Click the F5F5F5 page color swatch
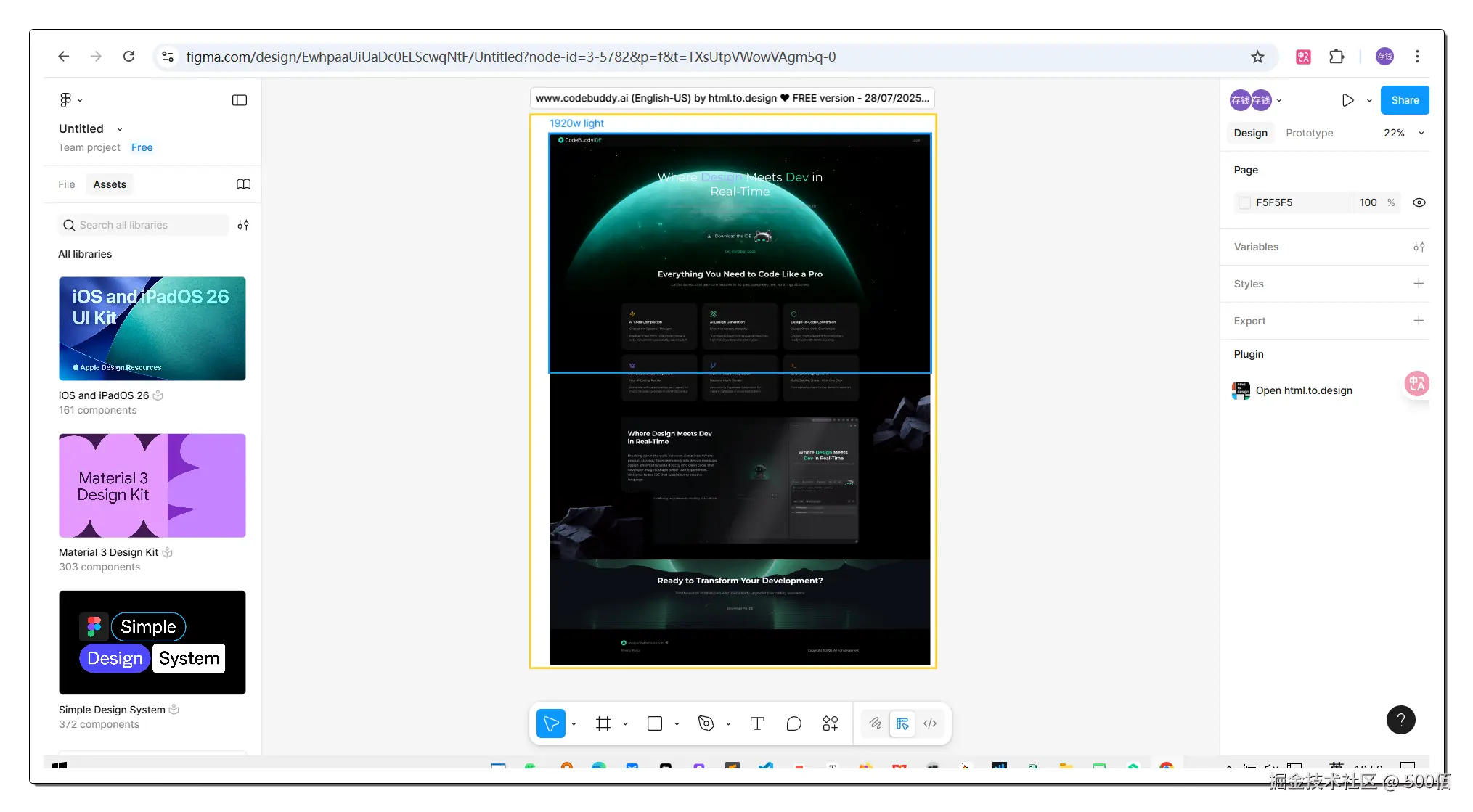Image resolution: width=1473 pixels, height=812 pixels. click(x=1244, y=202)
